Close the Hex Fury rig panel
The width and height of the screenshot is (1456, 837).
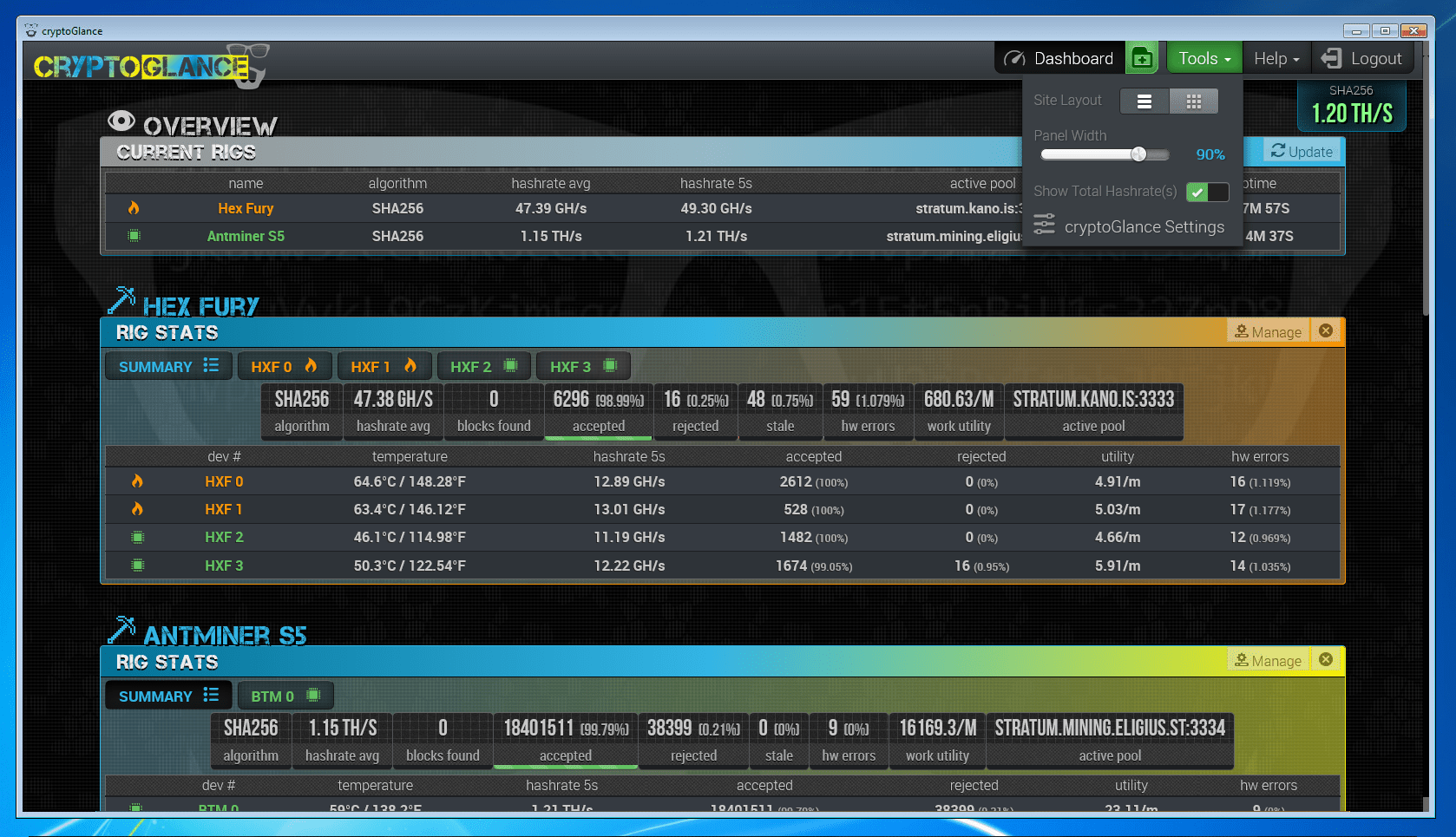(1326, 330)
